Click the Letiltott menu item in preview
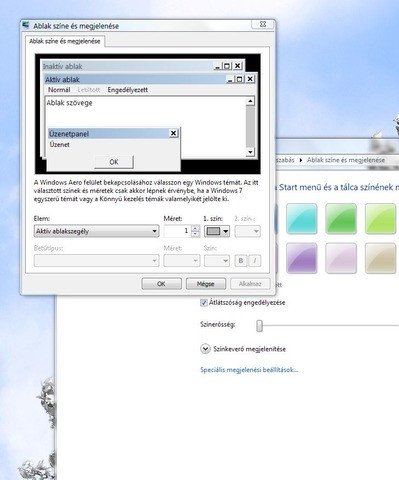The width and height of the screenshot is (399, 480). 89,90
